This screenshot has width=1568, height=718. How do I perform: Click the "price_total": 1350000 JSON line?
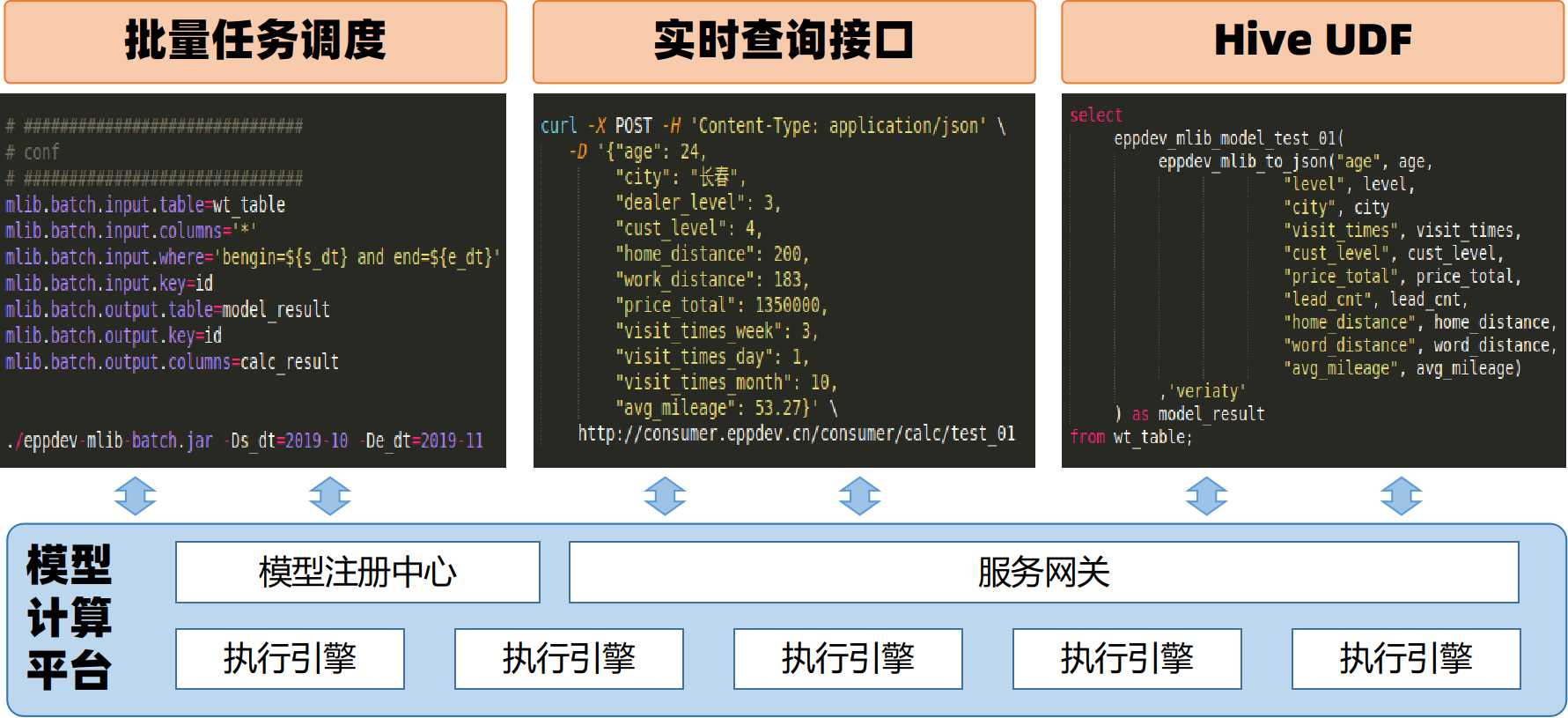[720, 306]
